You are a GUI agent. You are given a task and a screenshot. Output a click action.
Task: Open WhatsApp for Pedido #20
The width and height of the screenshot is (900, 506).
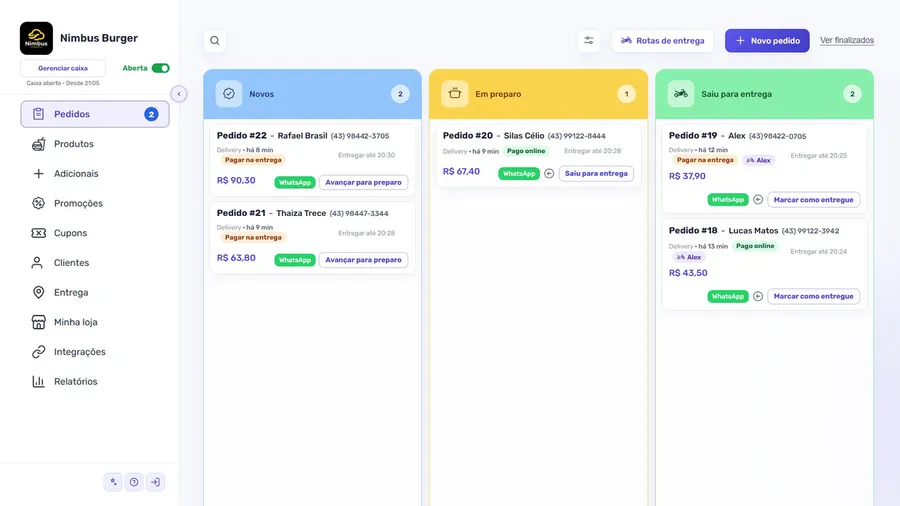tap(519, 173)
